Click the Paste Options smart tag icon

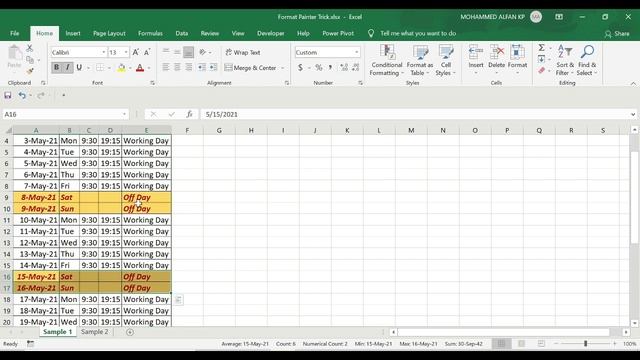tap(178, 300)
